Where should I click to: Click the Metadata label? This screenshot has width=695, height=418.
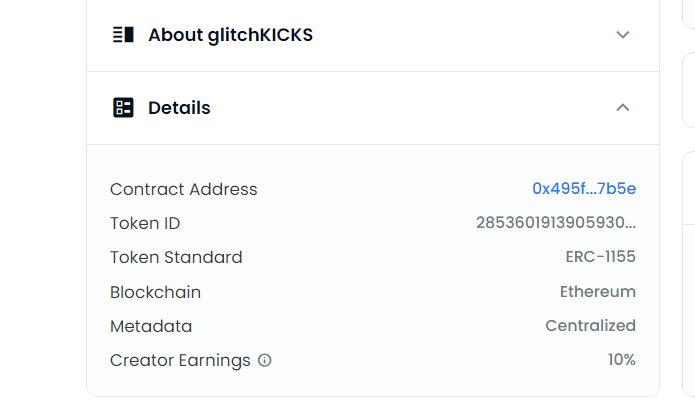tap(151, 327)
